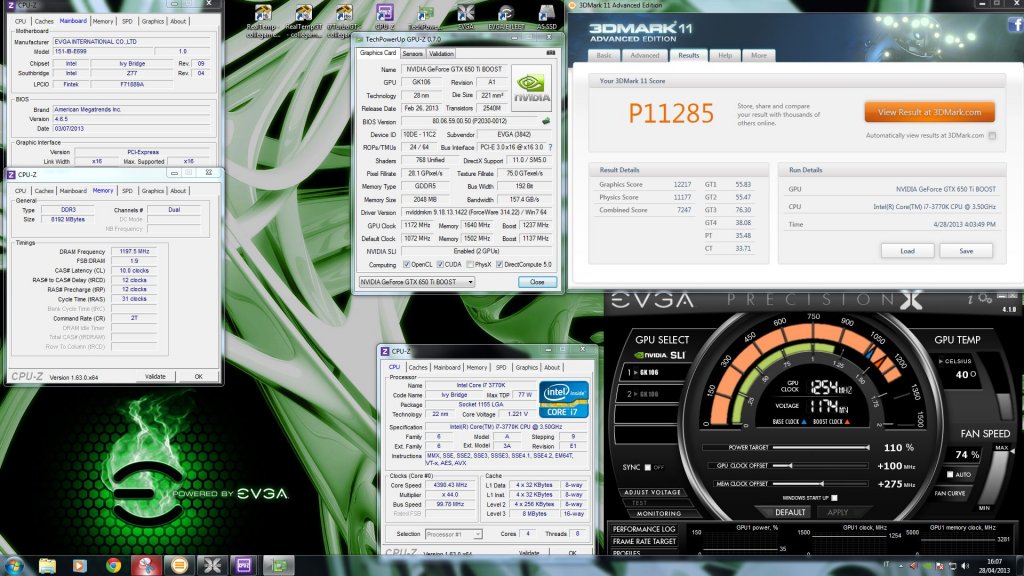Click the volume speaker tray icon
This screenshot has width=1024, height=576.
coord(965,566)
